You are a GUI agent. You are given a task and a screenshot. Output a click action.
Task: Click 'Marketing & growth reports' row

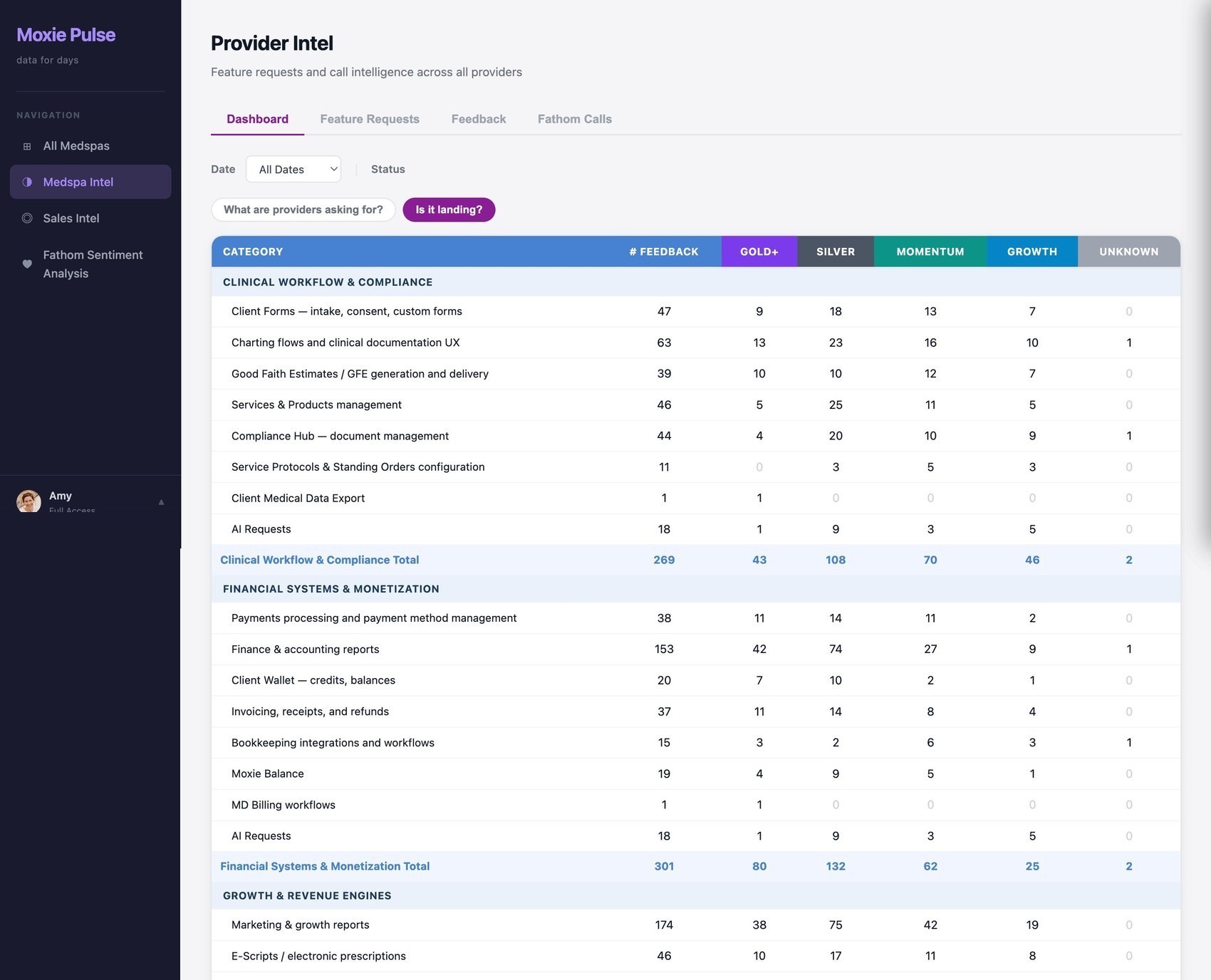[696, 925]
